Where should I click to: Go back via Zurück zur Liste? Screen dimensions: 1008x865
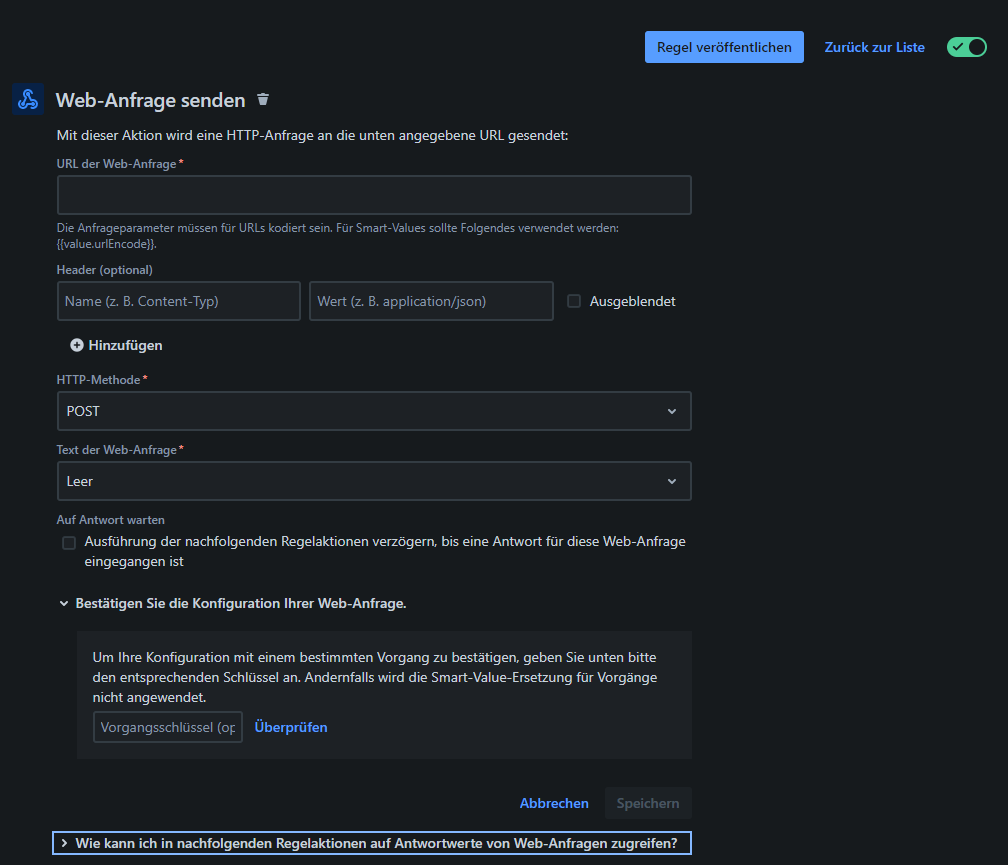click(x=874, y=47)
